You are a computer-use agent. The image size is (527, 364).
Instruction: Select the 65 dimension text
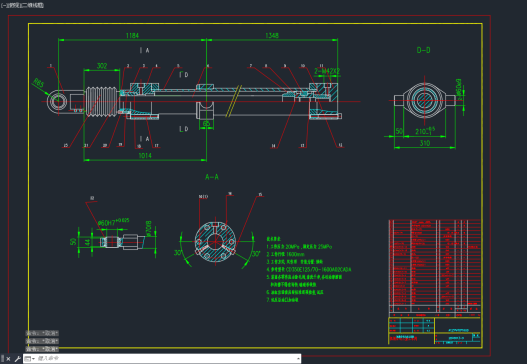tap(206, 123)
